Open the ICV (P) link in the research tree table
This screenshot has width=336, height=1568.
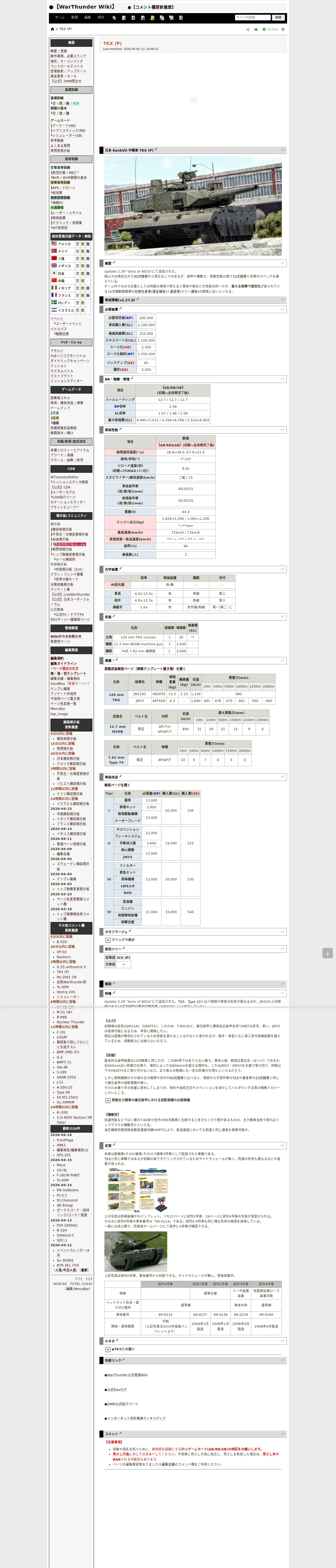[x=123, y=958]
